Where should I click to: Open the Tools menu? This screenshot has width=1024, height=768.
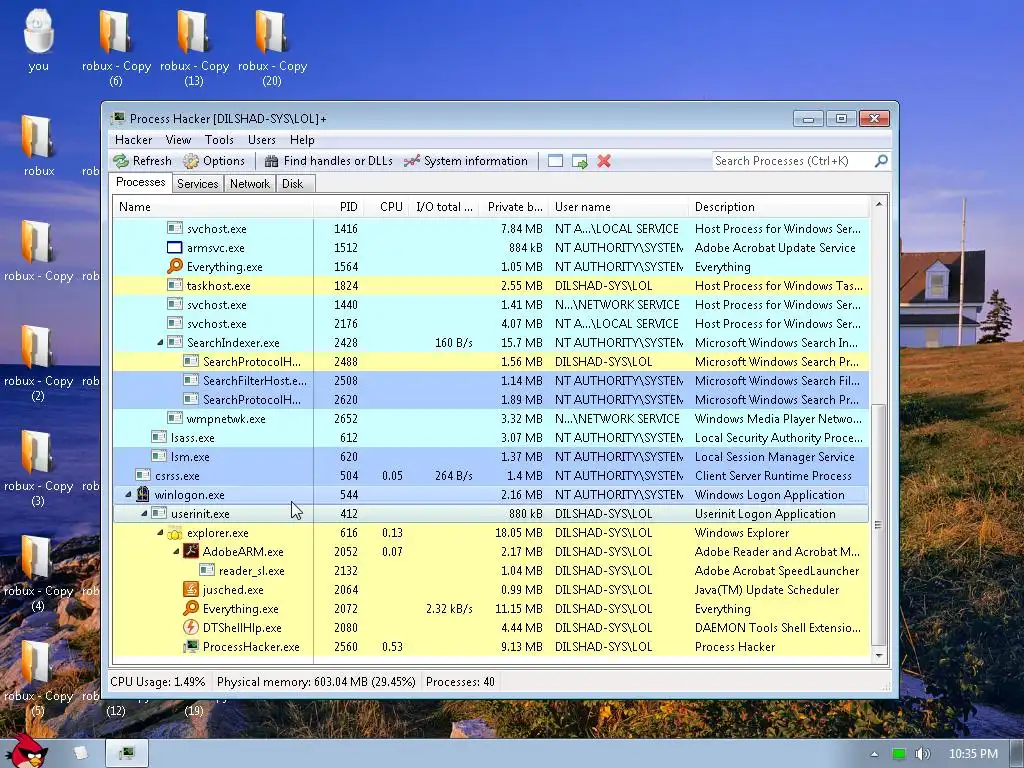pos(219,140)
